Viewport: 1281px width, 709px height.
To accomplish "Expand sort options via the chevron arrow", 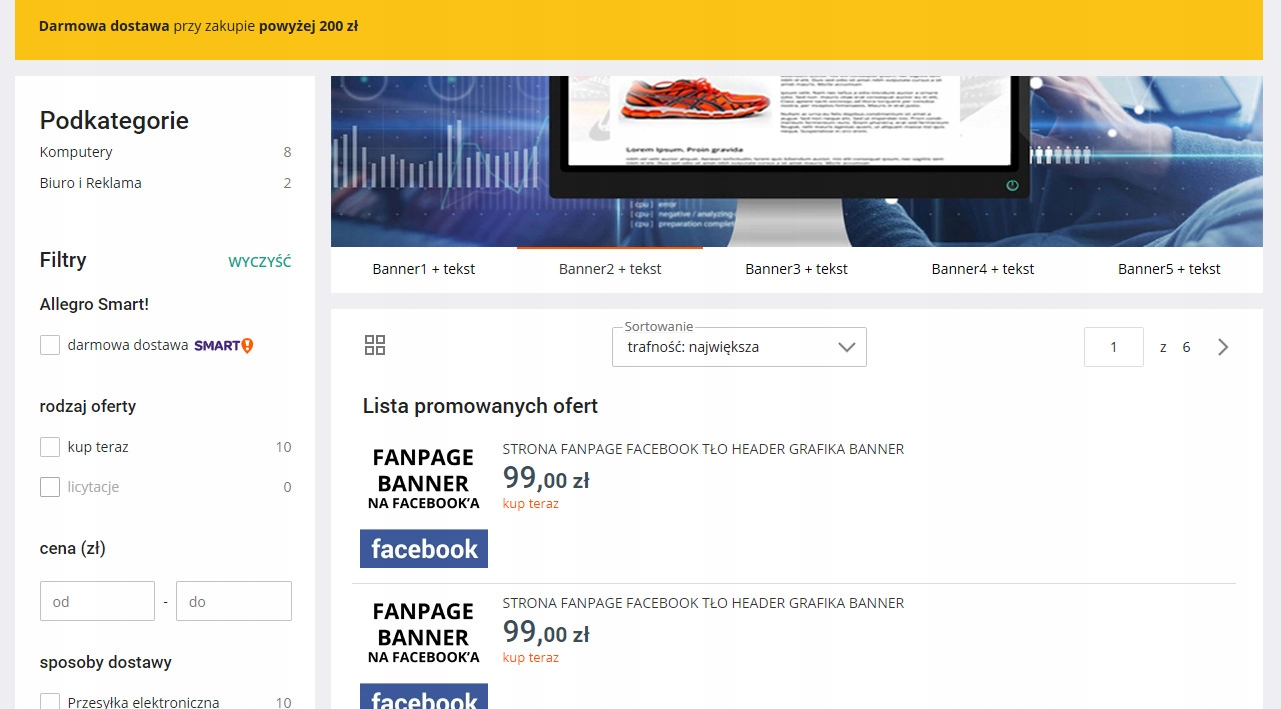I will click(x=846, y=347).
